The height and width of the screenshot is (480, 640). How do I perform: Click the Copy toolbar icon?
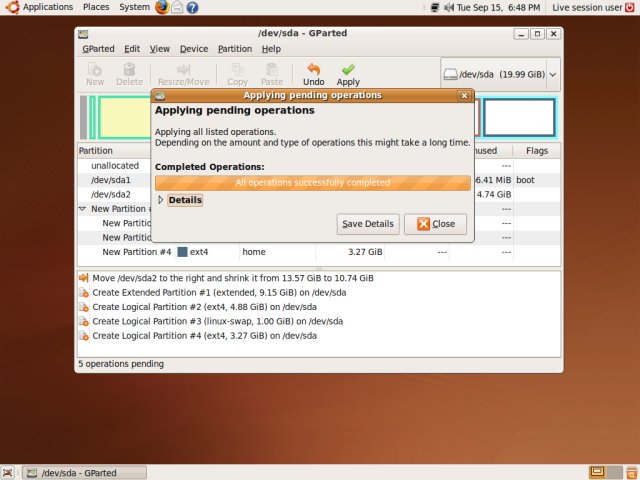(238, 69)
